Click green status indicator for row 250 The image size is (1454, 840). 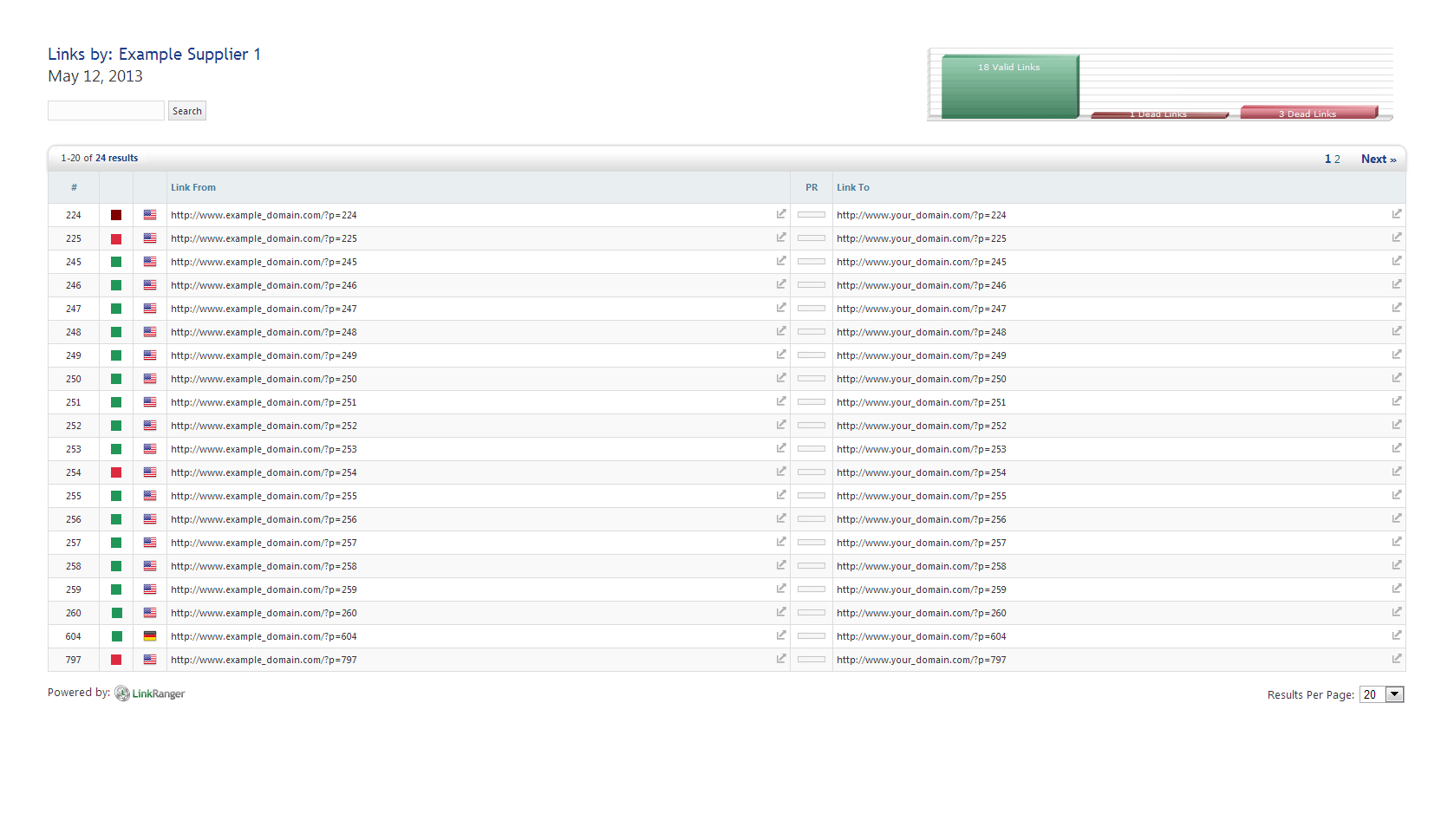pyautogui.click(x=116, y=379)
